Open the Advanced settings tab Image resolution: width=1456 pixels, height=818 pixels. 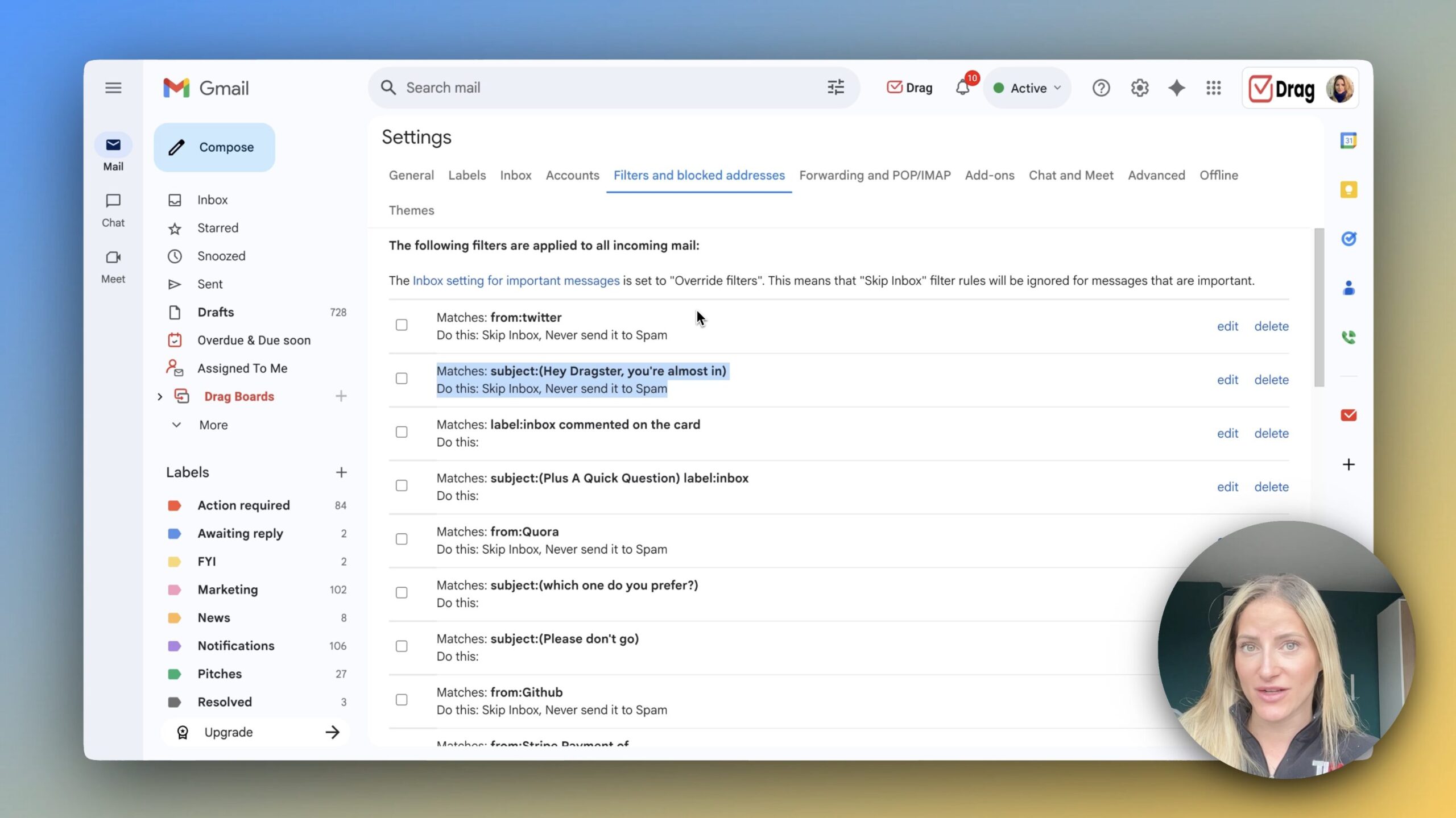pos(1156,175)
